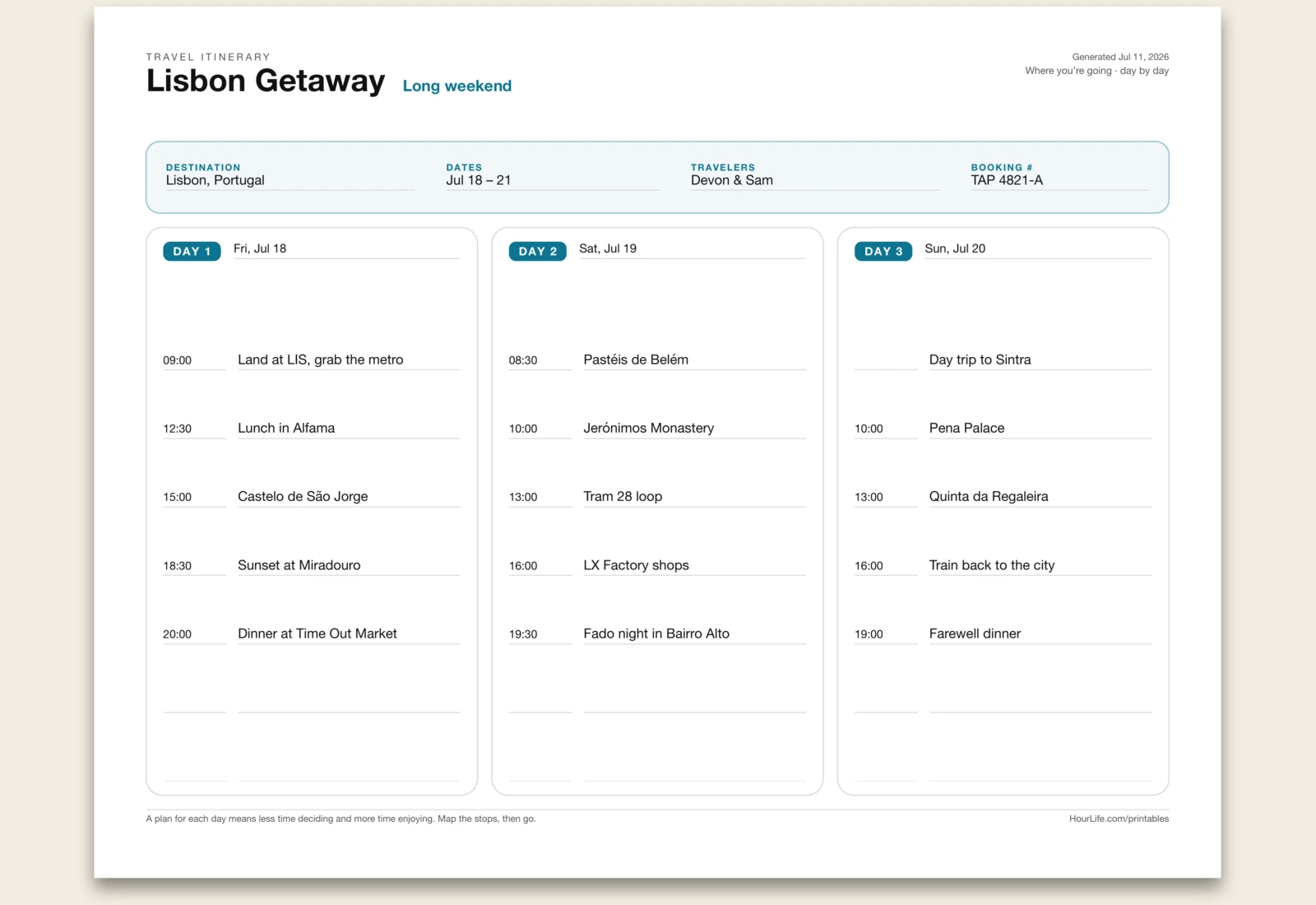Click the Long weekend subtitle
Screen dimensions: 1316x905
(457, 86)
